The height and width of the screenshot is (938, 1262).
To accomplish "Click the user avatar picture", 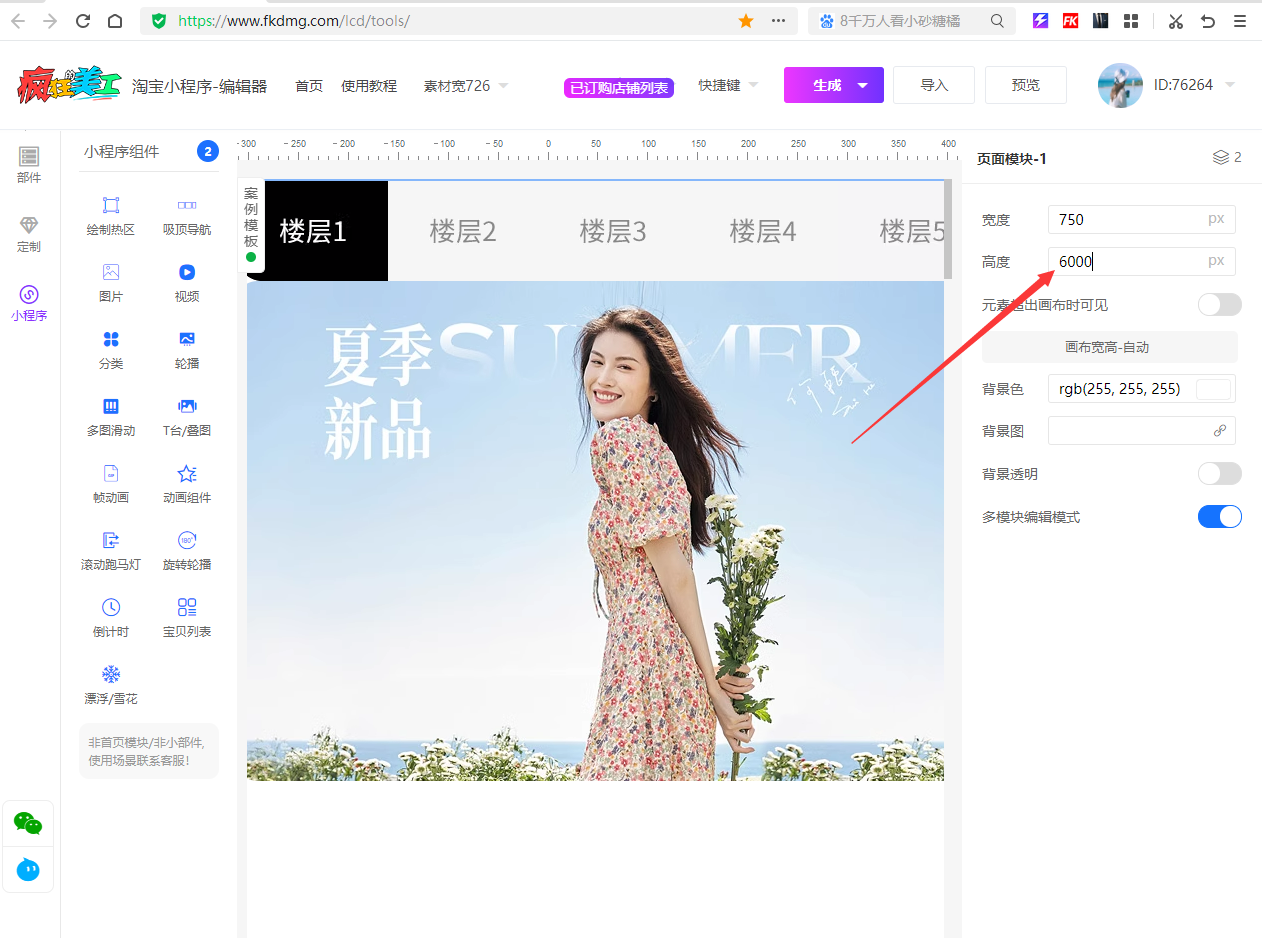I will point(1120,86).
